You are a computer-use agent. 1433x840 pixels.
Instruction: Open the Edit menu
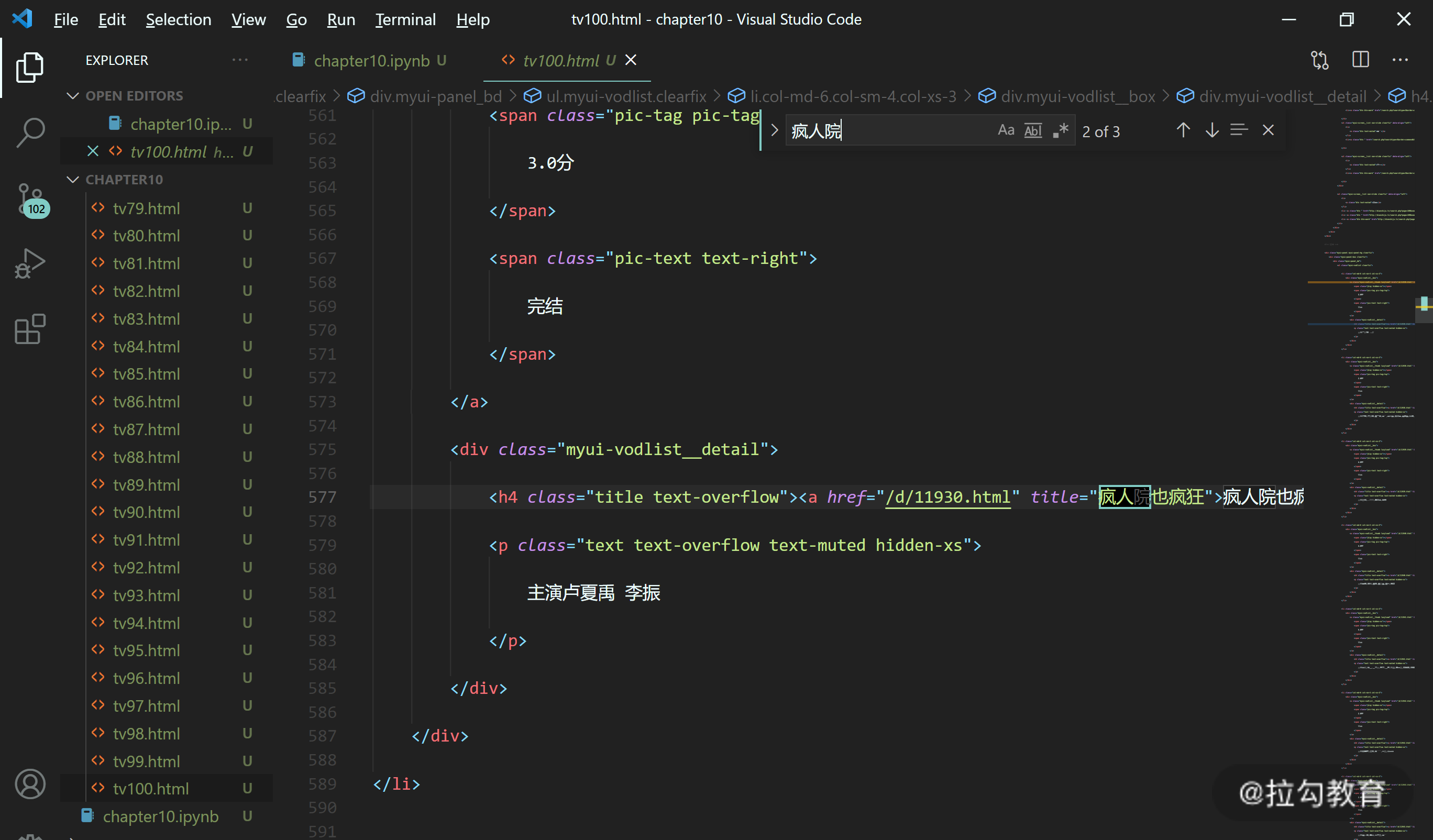click(112, 19)
